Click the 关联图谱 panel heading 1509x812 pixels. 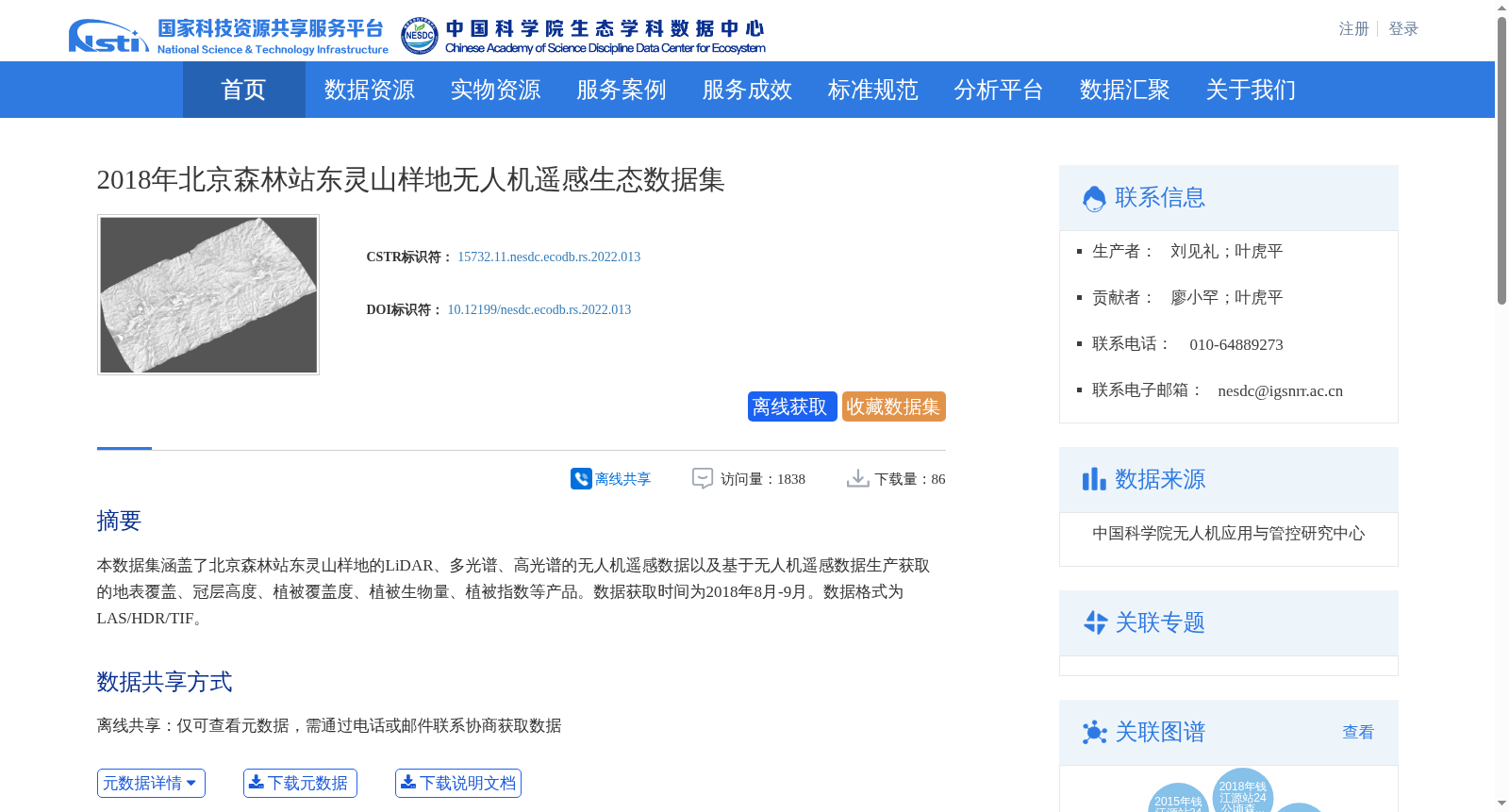[1160, 732]
